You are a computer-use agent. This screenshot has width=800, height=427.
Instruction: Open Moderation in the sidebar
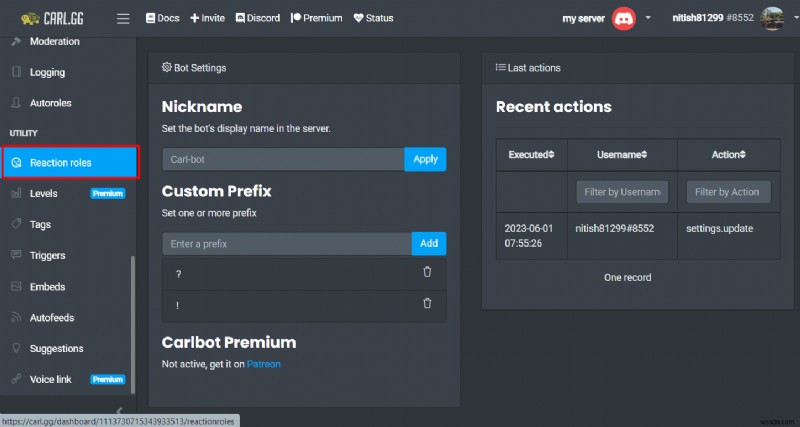point(55,41)
